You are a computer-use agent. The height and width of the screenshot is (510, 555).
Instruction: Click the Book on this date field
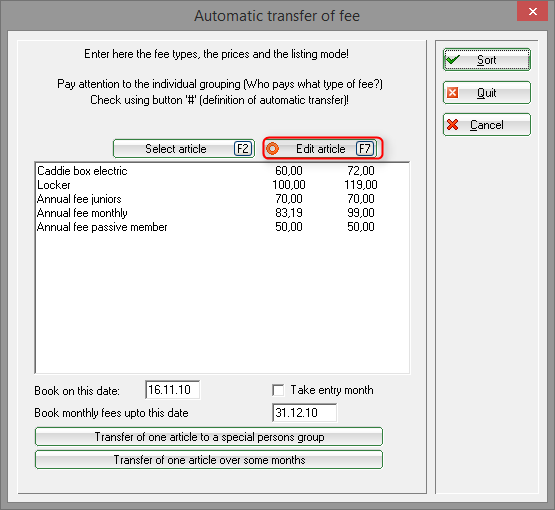(x=172, y=390)
